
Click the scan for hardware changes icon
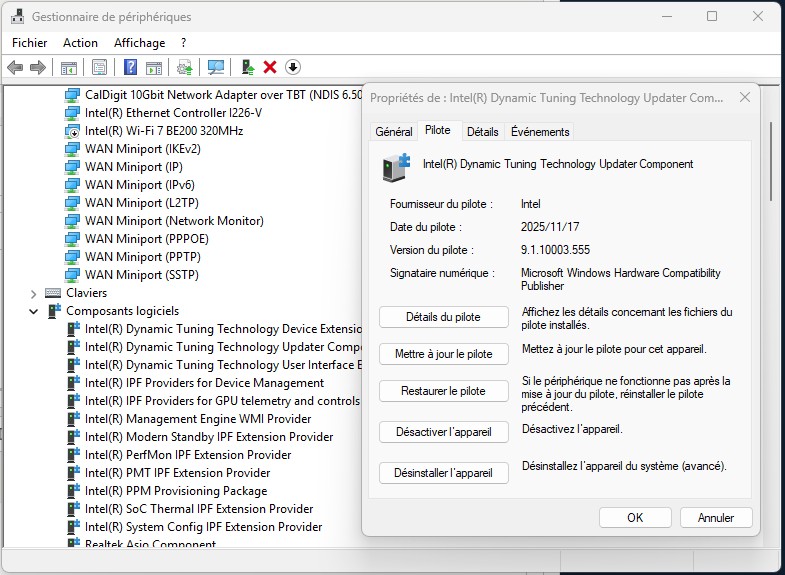point(215,67)
